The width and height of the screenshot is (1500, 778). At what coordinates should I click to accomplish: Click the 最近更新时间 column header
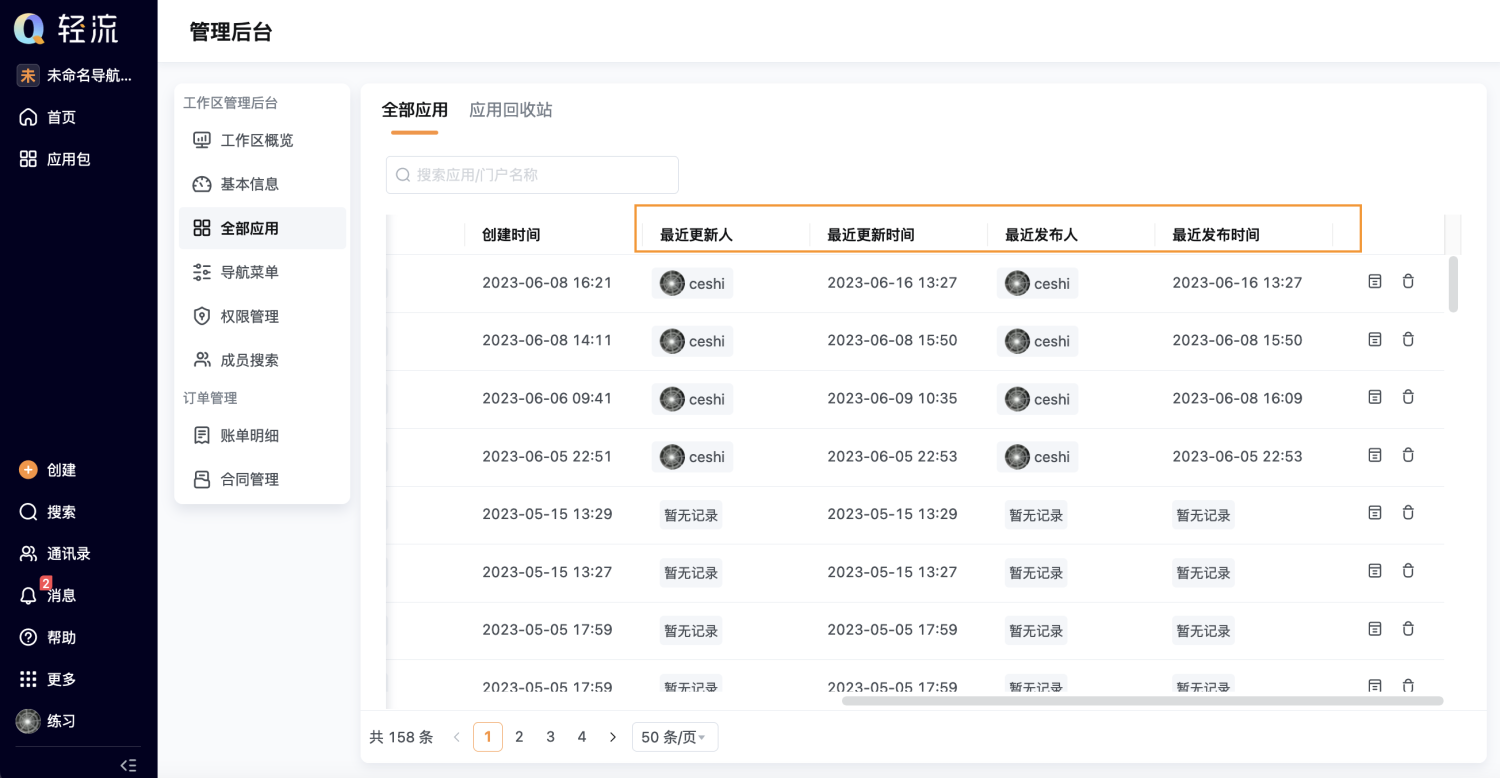point(871,235)
